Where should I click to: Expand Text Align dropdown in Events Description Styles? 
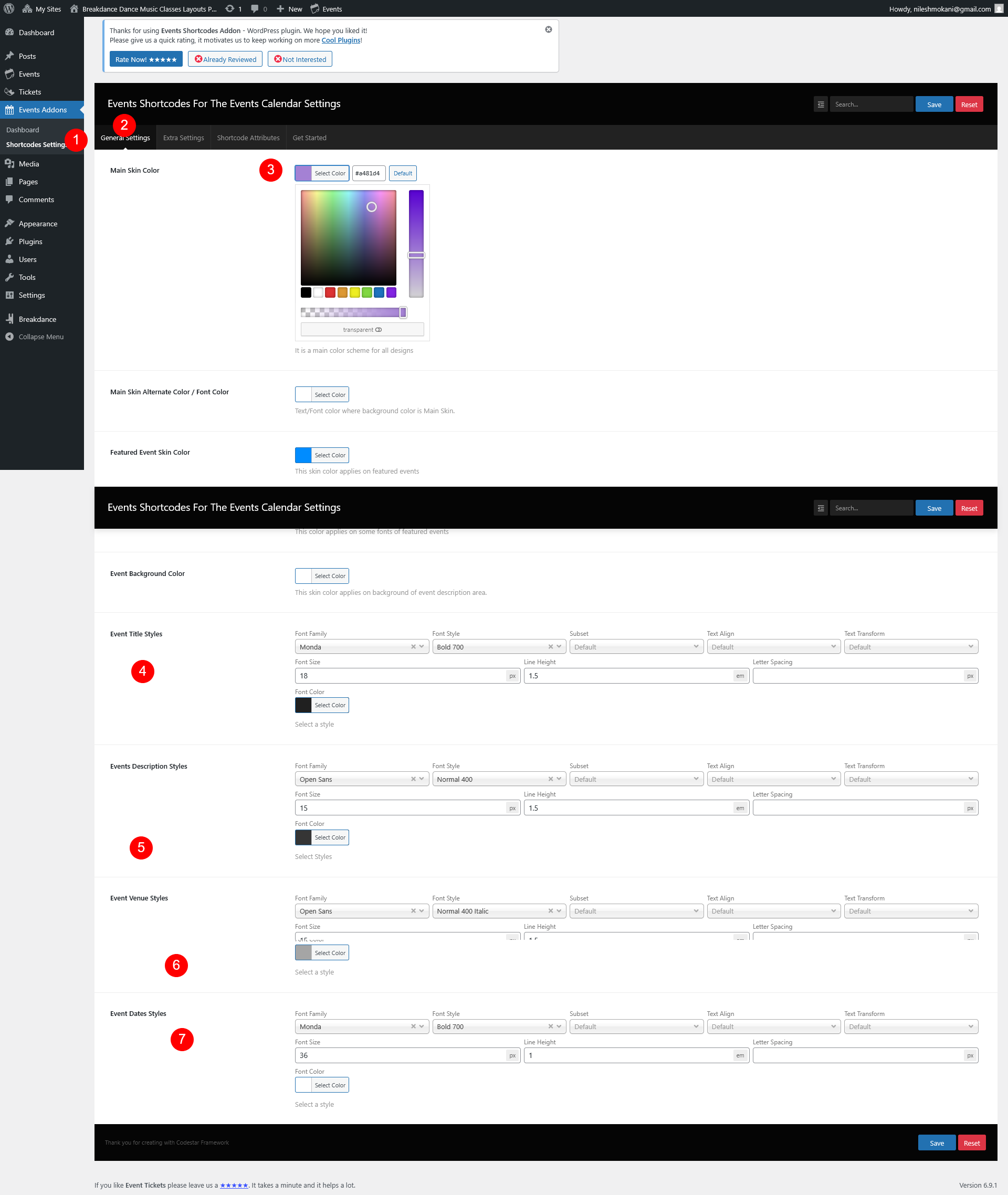pyautogui.click(x=773, y=779)
